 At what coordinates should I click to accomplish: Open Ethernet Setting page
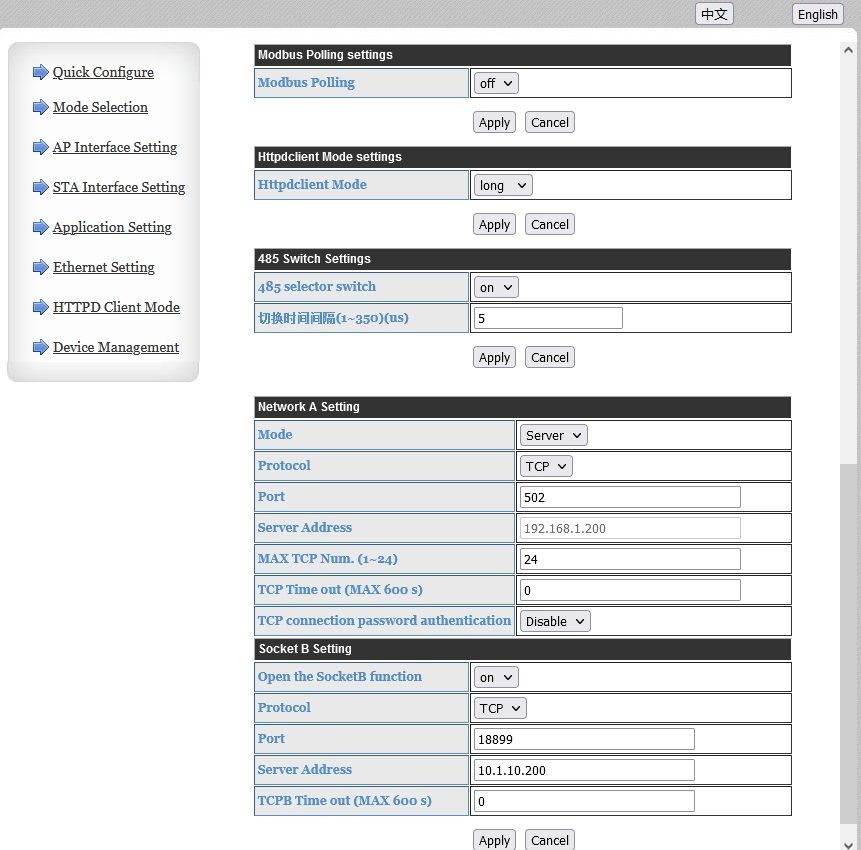(104, 267)
